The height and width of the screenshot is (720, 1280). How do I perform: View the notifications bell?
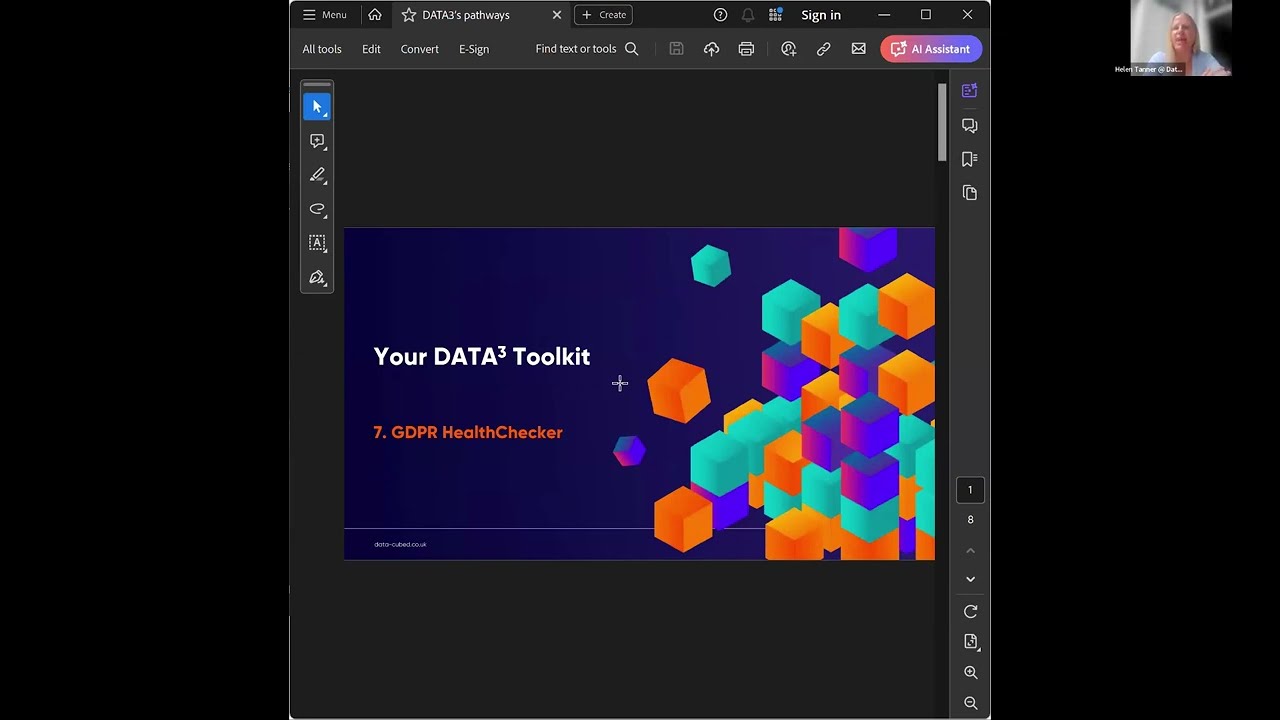click(x=748, y=15)
